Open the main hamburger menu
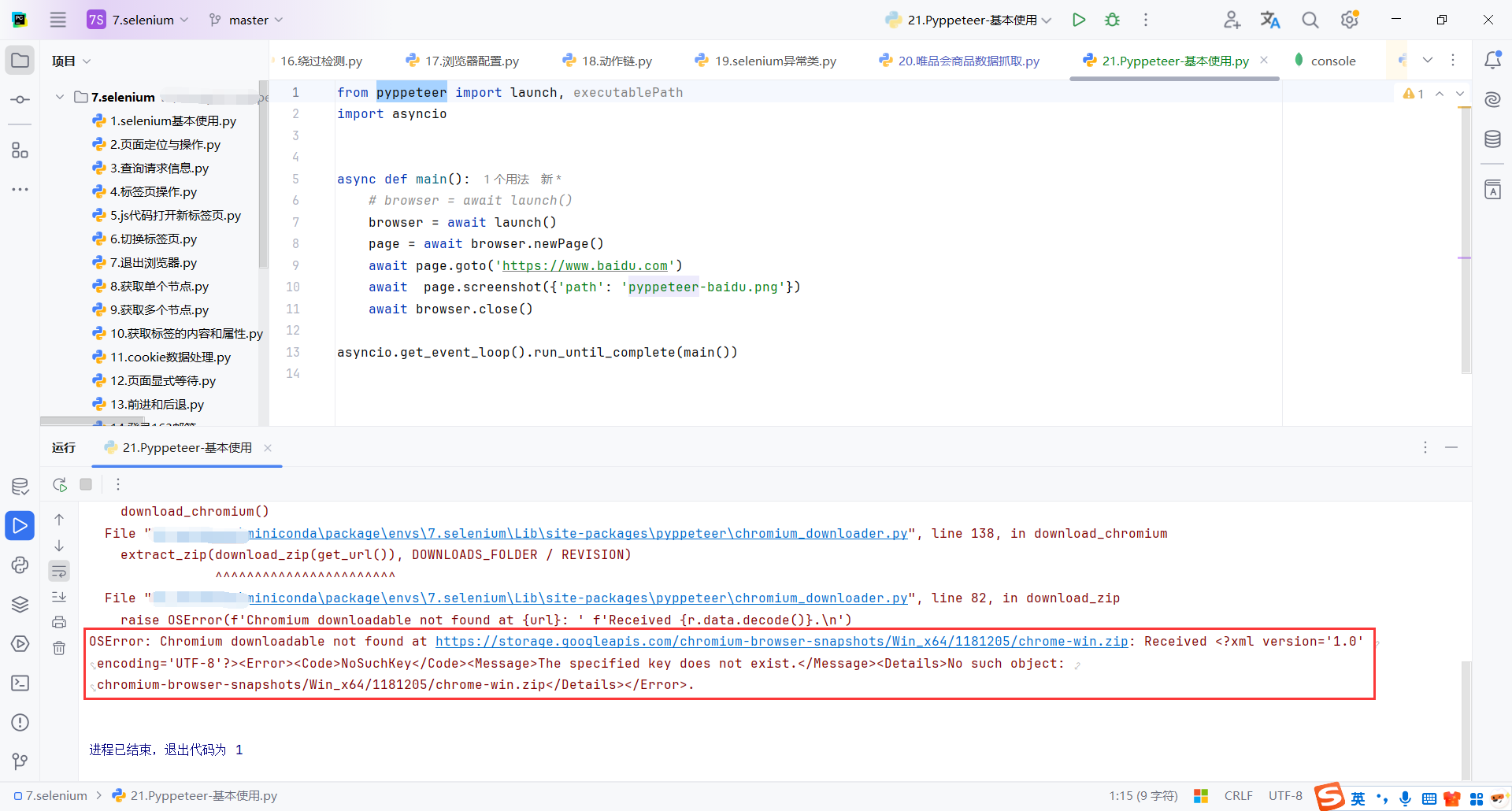This screenshot has height=811, width=1512. (58, 20)
